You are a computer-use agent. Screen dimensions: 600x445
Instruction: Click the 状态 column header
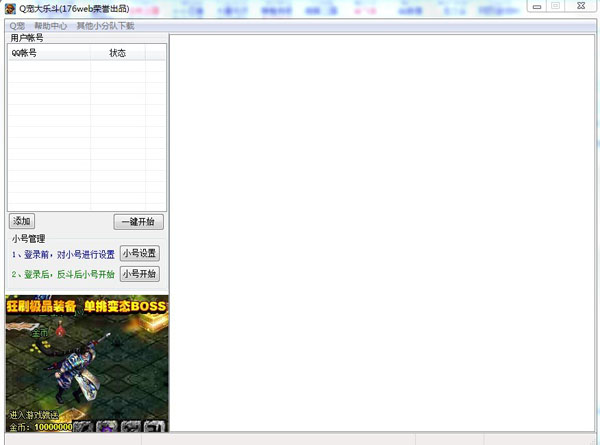[117, 53]
